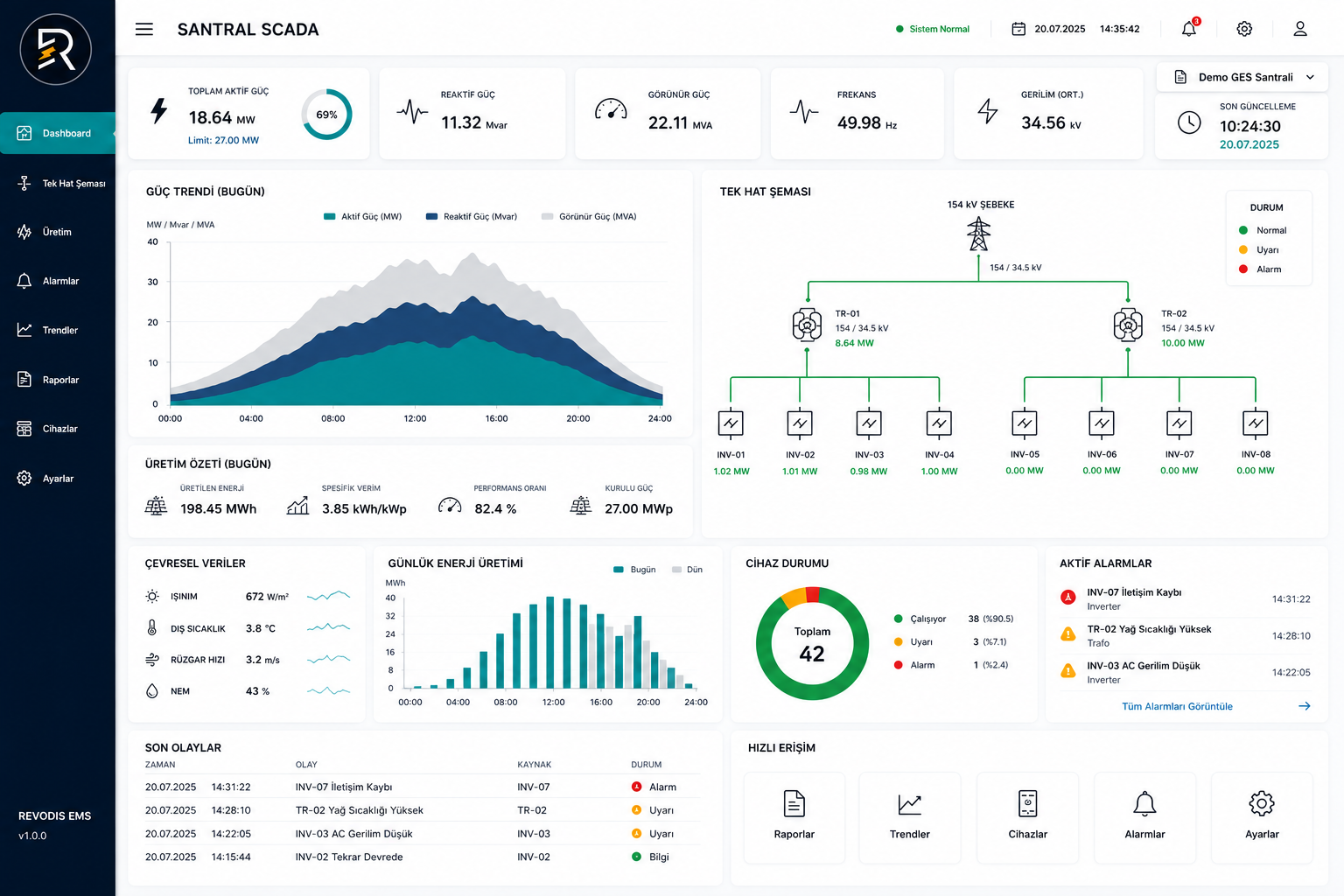The image size is (1344, 896).
Task: Click the 154 kV grid tower icon
Action: 978,234
